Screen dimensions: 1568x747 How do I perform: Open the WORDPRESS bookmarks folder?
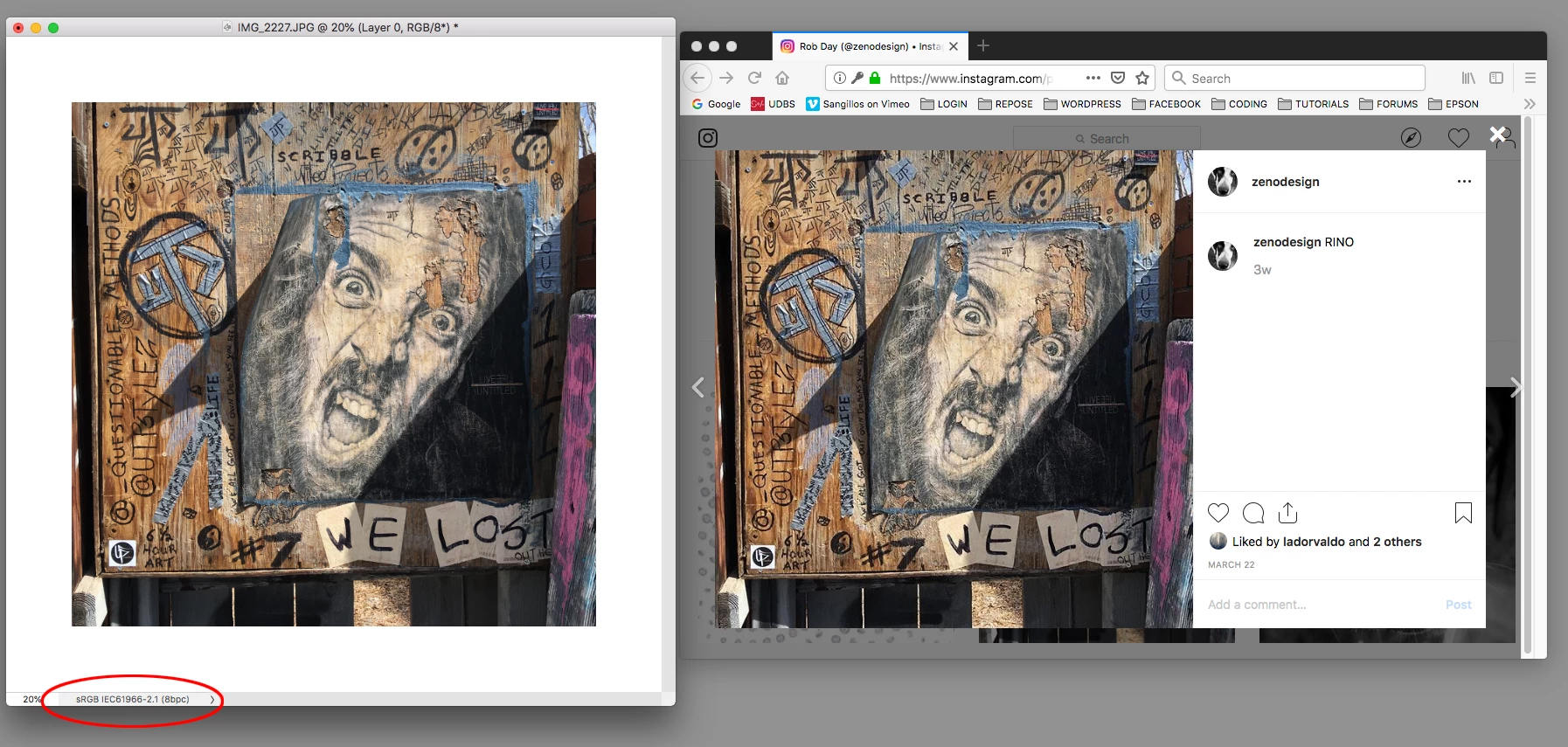pyautogui.click(x=1082, y=104)
